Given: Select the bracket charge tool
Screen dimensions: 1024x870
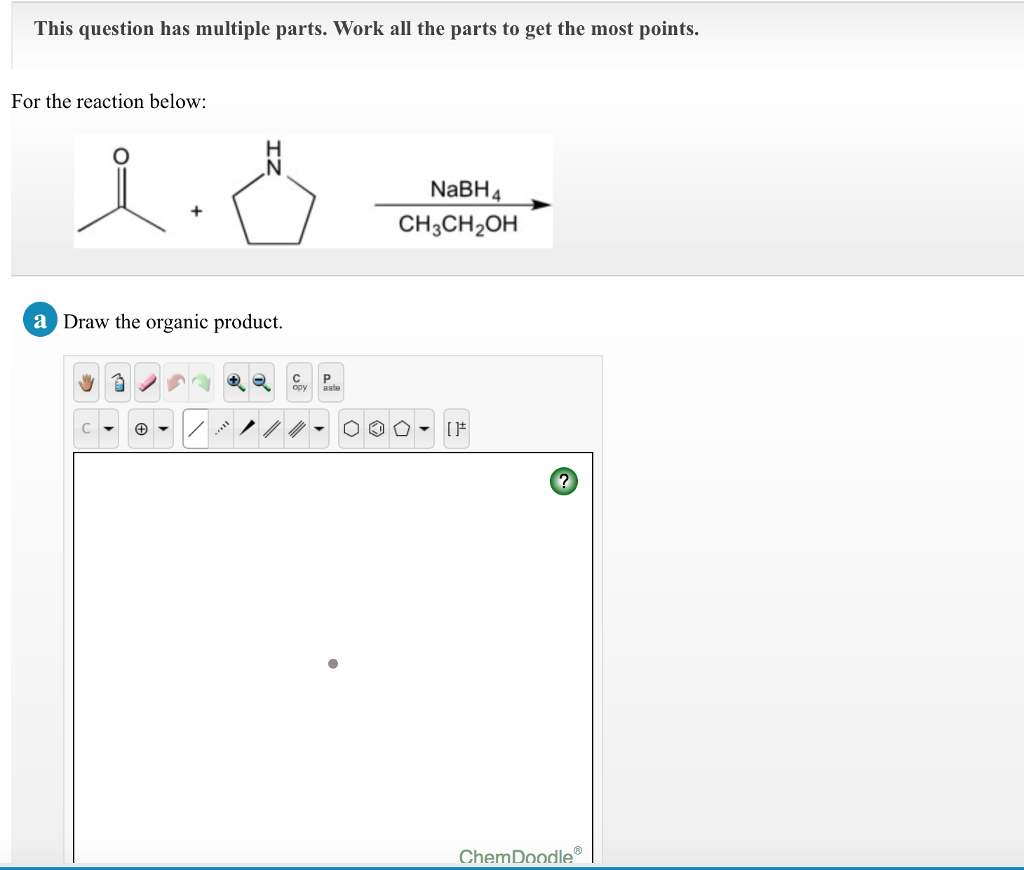Looking at the screenshot, I should tap(456, 428).
